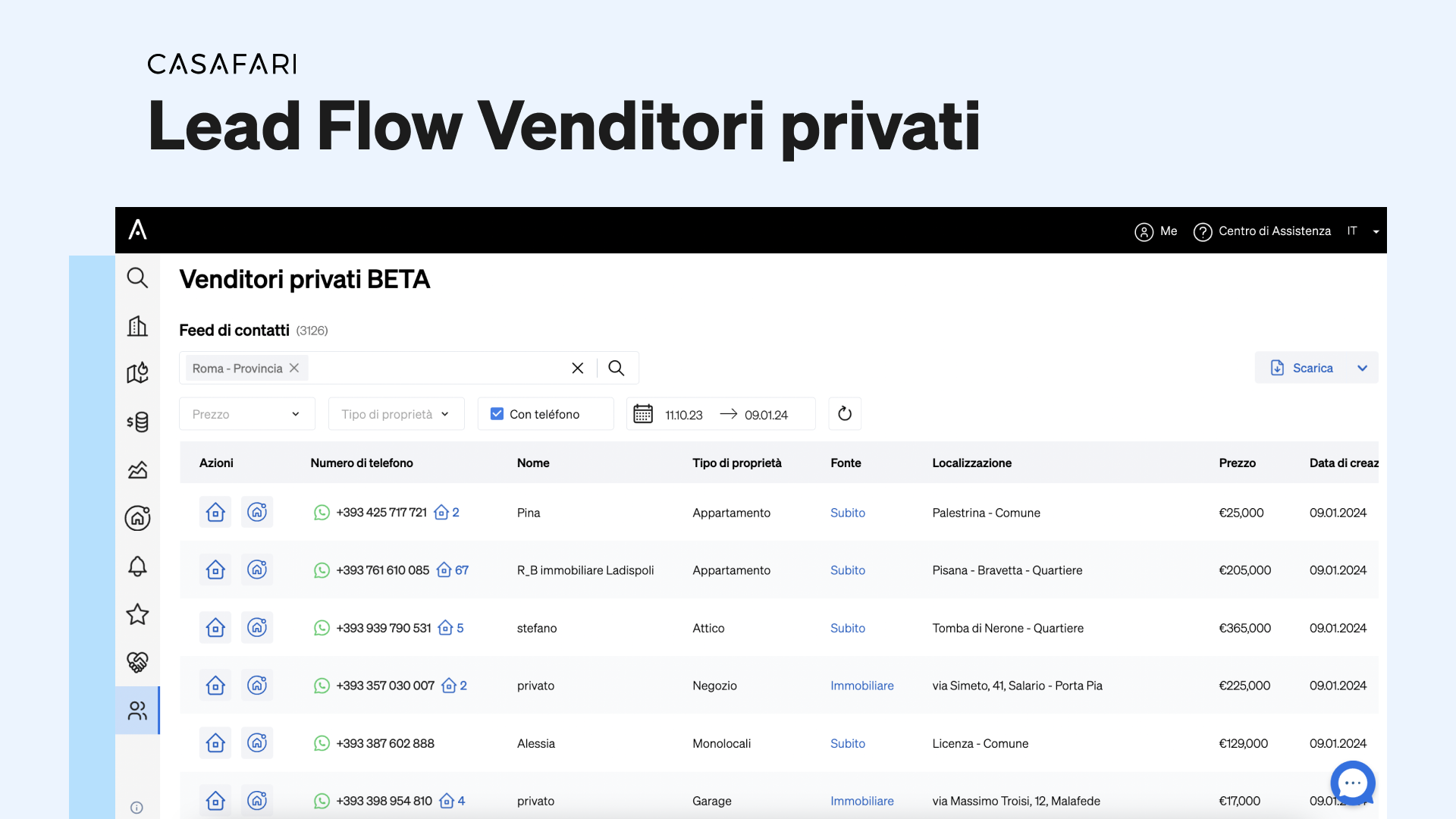The width and height of the screenshot is (1456, 819).
Task: Click the house action icon for R_B immobiliare Ladispoli
Action: tap(215, 570)
